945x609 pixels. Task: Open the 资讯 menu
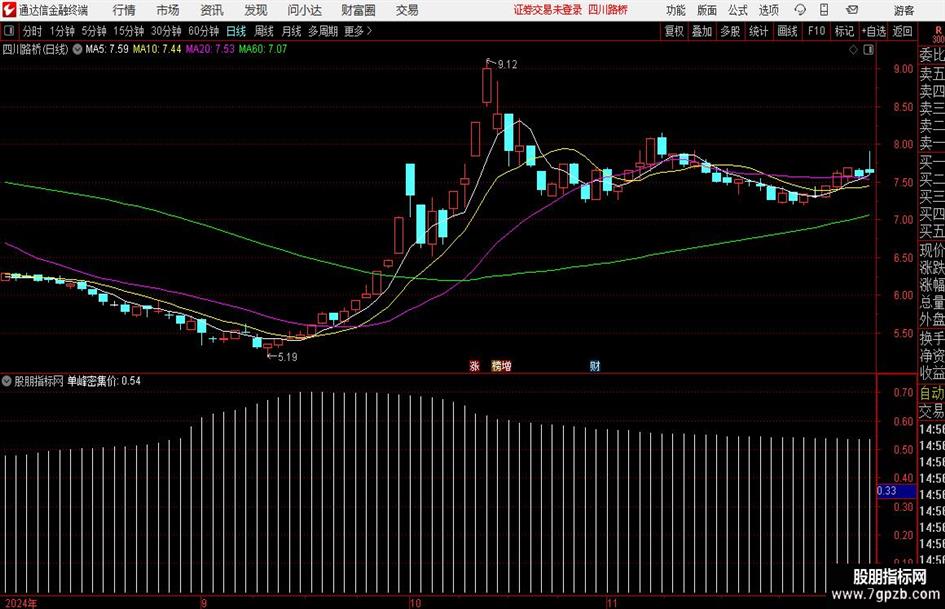click(x=212, y=10)
